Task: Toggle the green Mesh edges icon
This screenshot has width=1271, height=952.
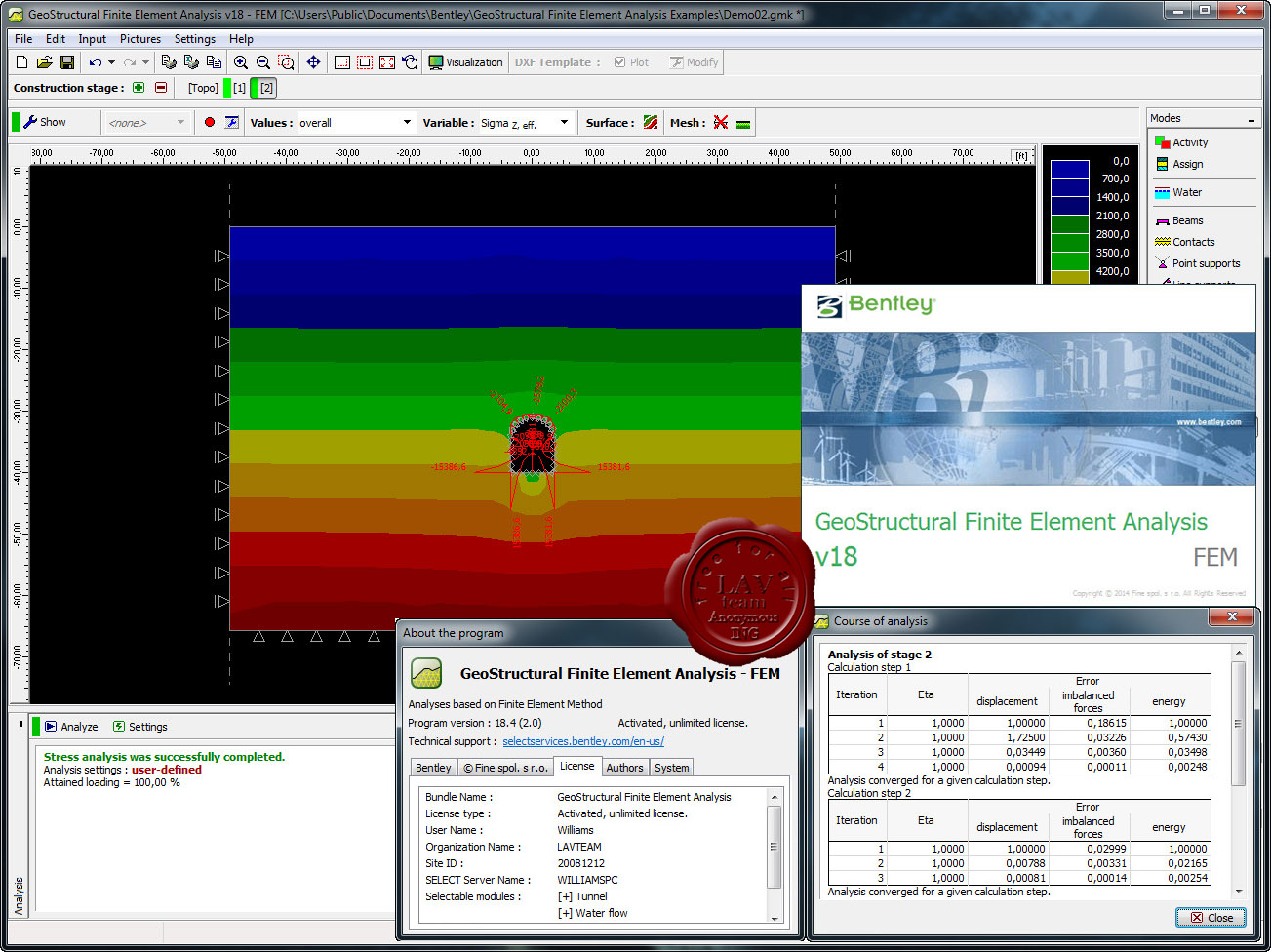Action: coord(743,123)
